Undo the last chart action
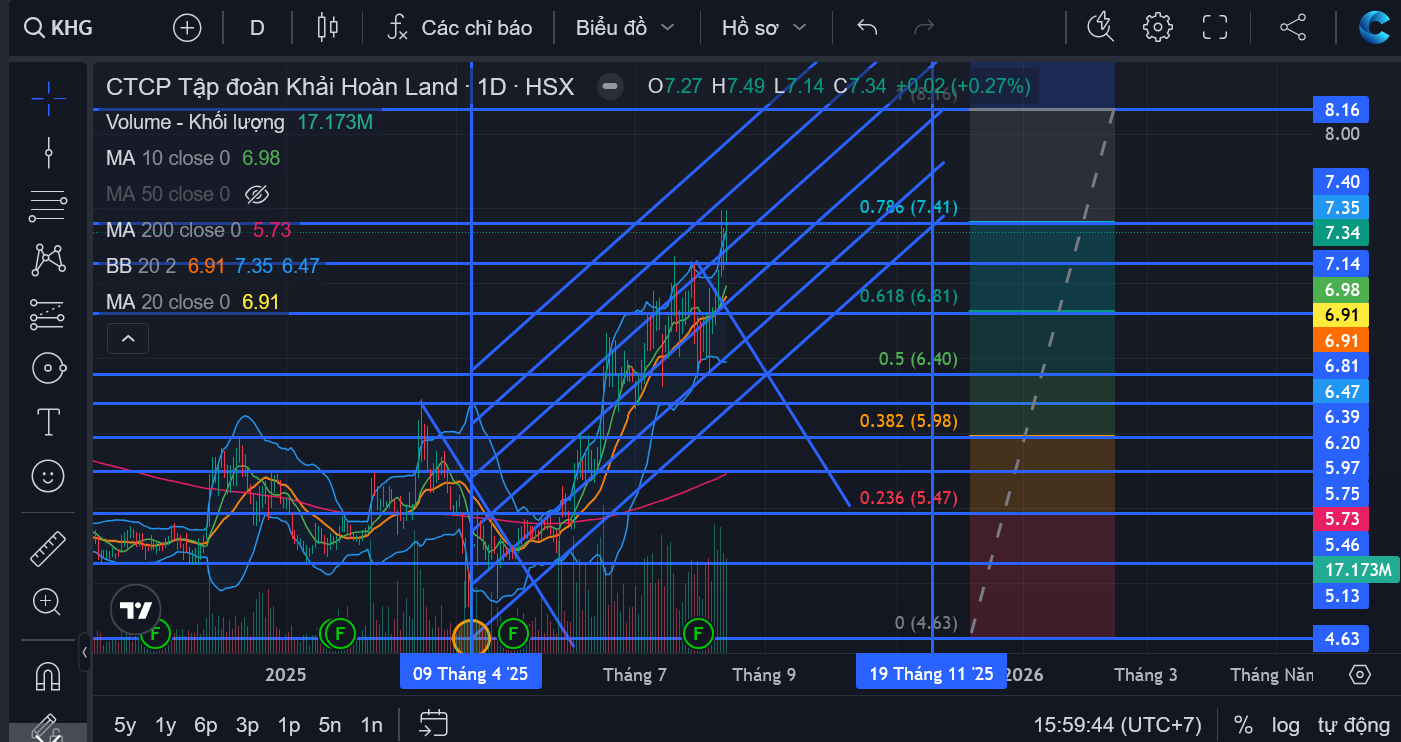The image size is (1401, 742). [867, 27]
